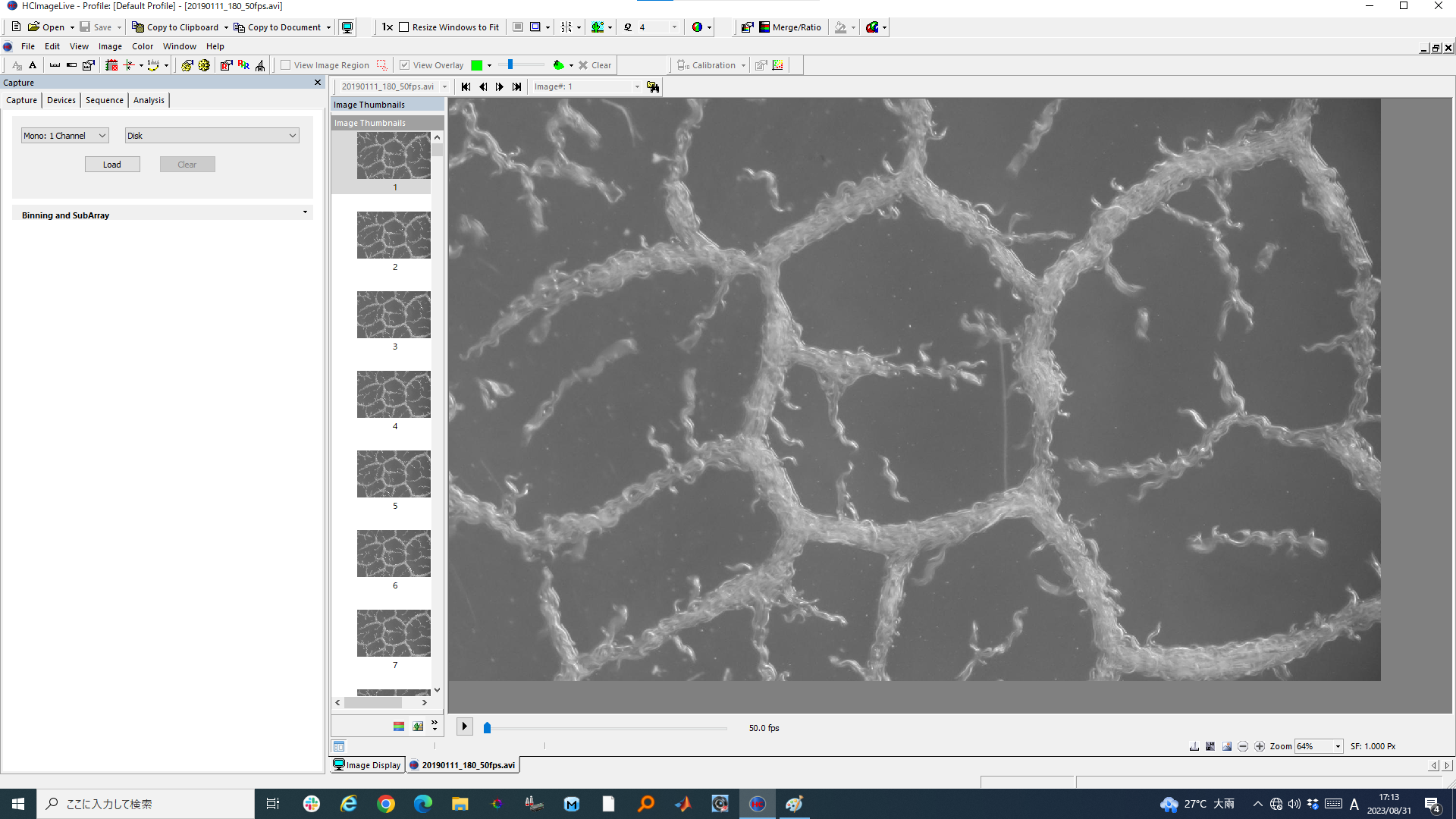Enable Resize Windows to Fit checkbox
Image resolution: width=1456 pixels, height=819 pixels.
point(404,27)
